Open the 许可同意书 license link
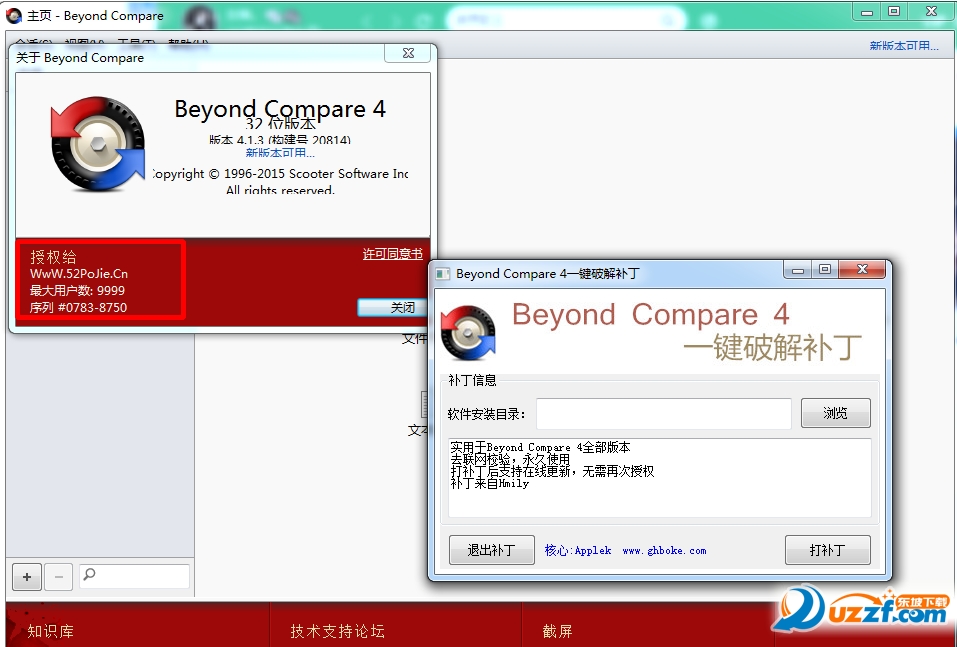Image resolution: width=957 pixels, height=647 pixels. point(392,254)
